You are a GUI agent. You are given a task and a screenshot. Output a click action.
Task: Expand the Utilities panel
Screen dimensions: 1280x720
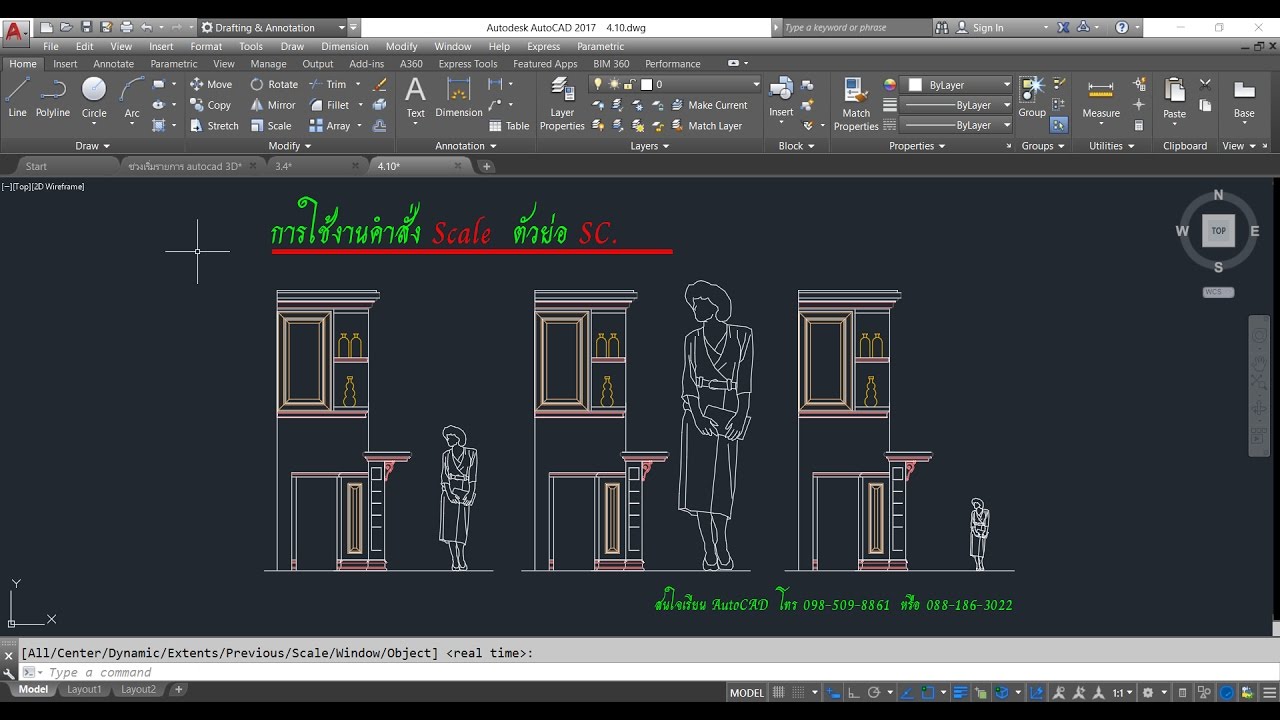(x=1112, y=146)
